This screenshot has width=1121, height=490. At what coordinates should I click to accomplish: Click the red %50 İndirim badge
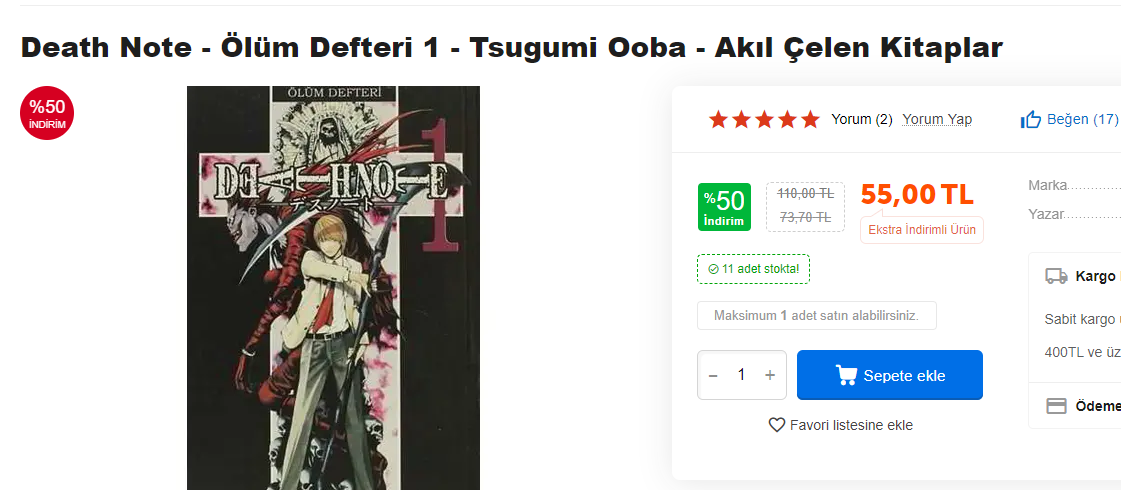(47, 113)
